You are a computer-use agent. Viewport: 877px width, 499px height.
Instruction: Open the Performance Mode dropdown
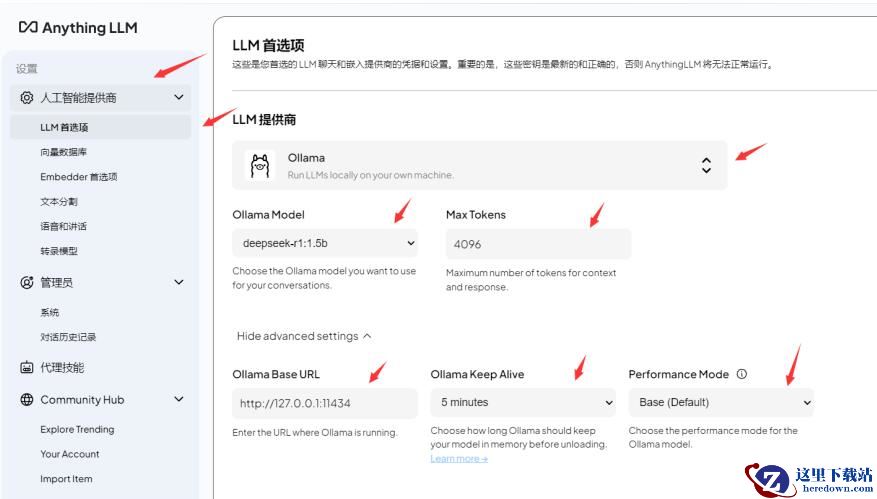click(721, 403)
